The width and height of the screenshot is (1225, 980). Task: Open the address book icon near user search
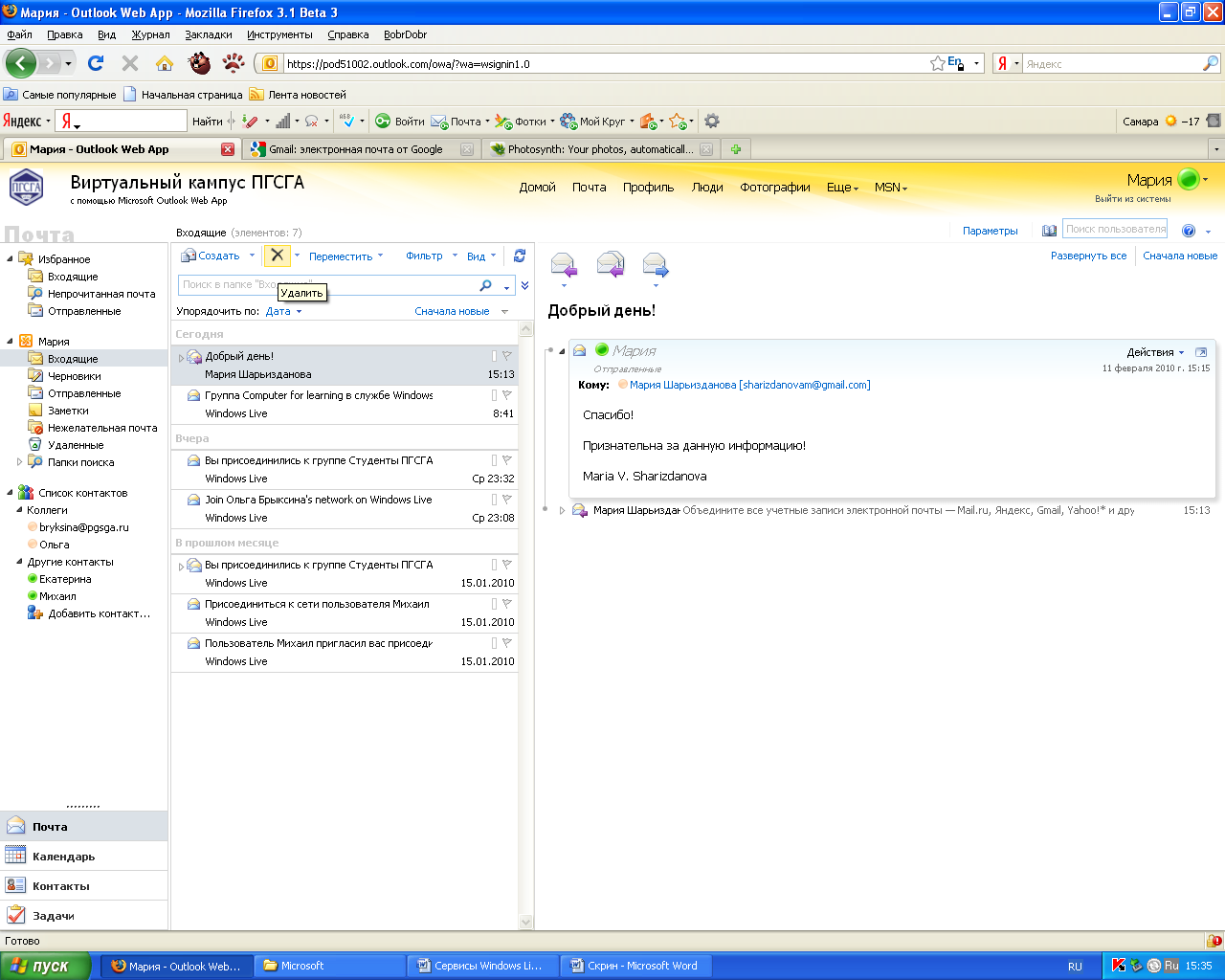pos(1049,231)
